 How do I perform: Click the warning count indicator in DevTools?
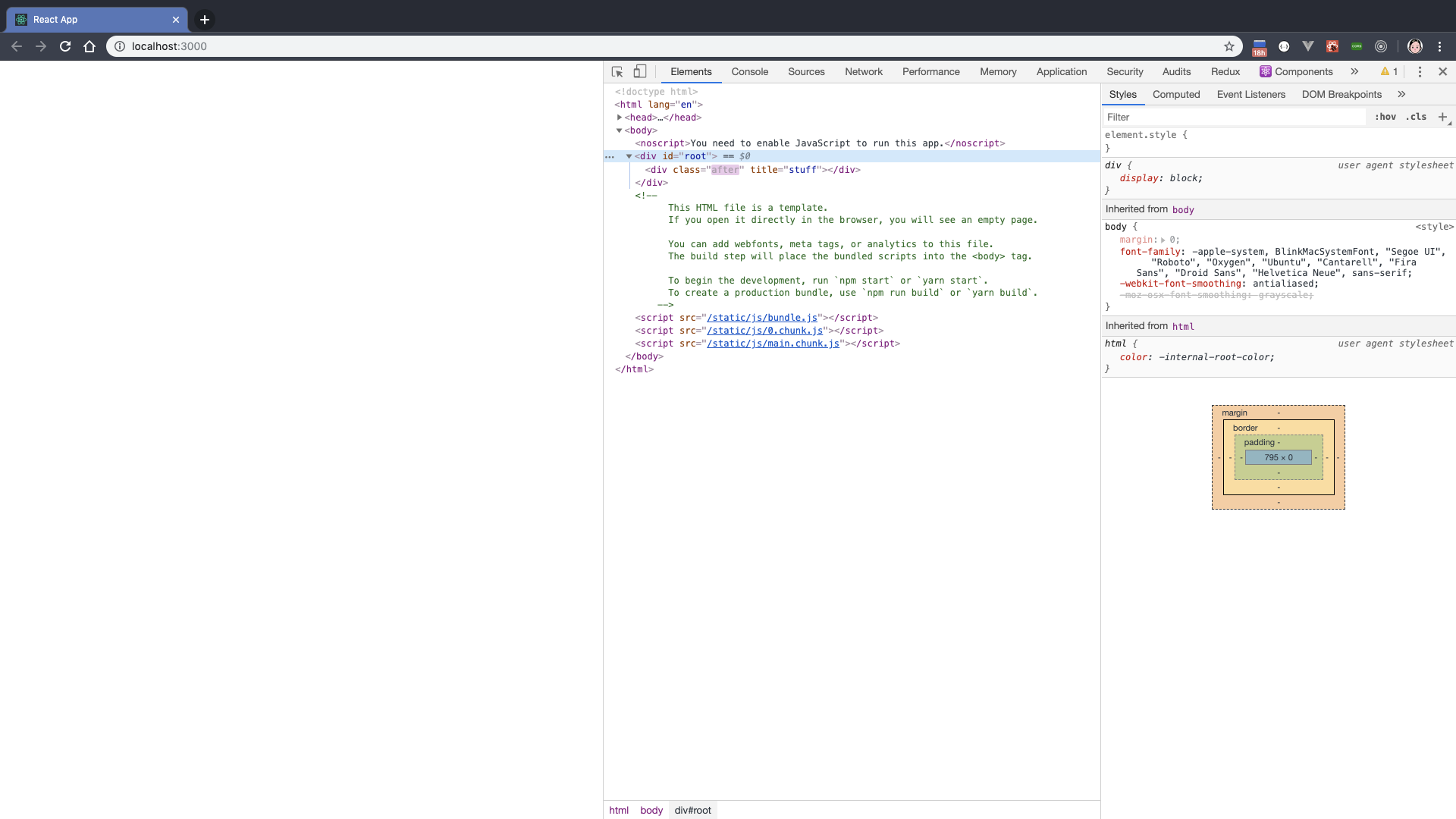tap(1389, 71)
